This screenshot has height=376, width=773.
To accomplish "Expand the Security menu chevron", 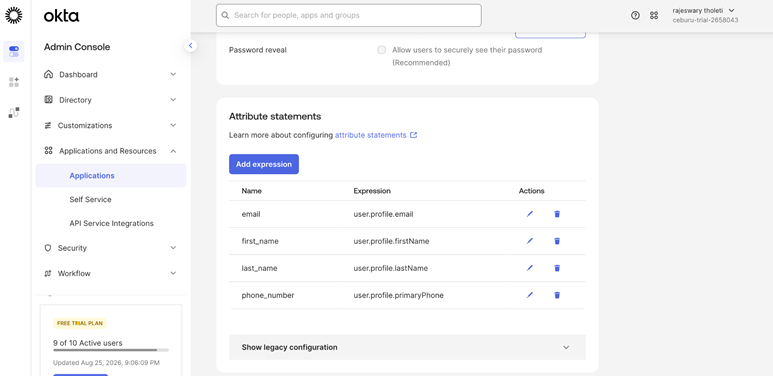I will point(173,248).
